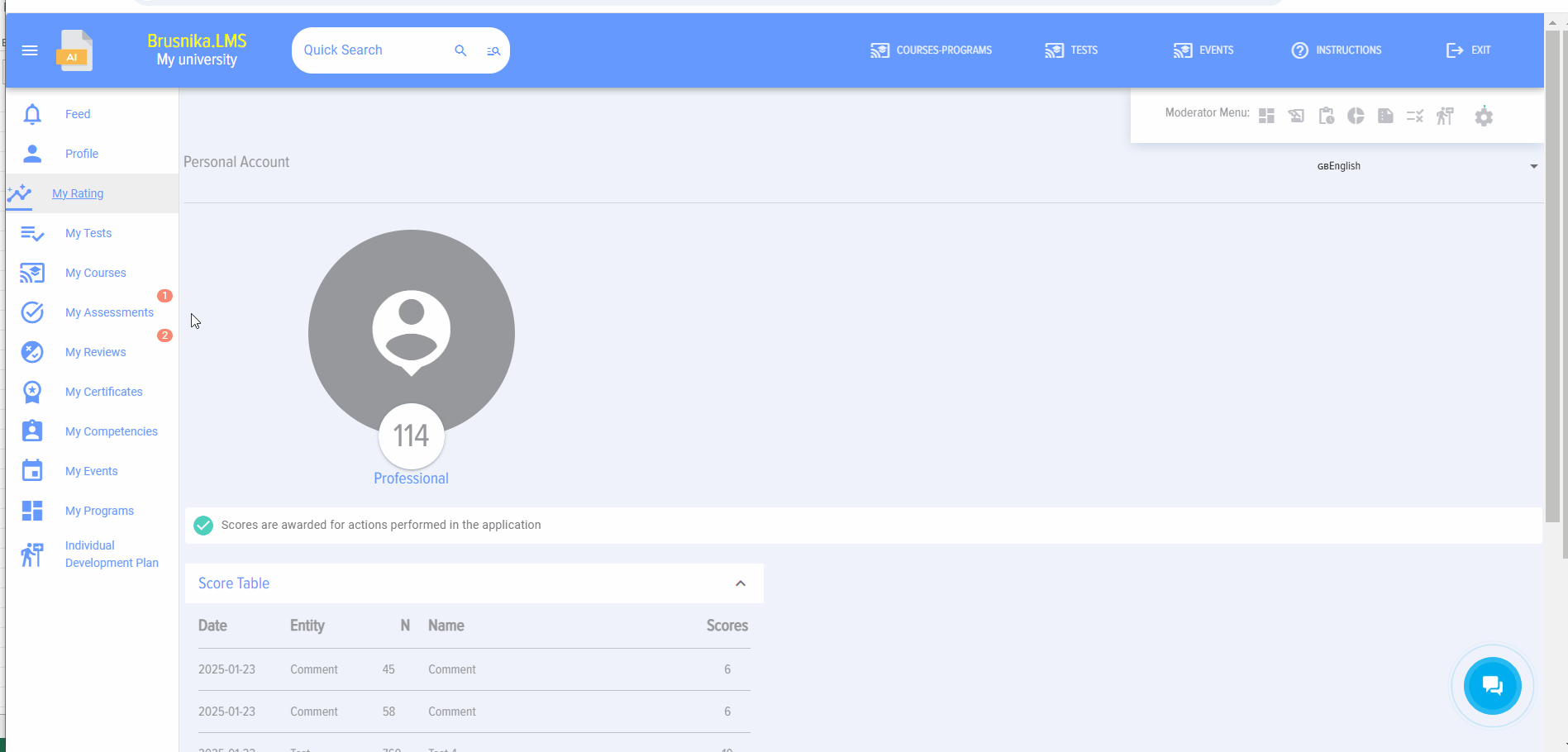Click moderator check-and-cross list icon

(1415, 116)
